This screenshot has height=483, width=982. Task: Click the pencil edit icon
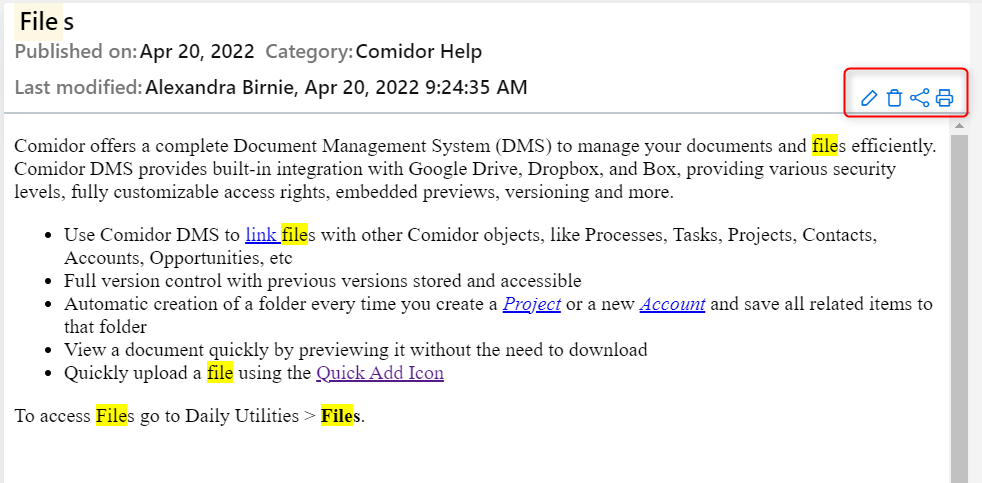click(x=869, y=98)
